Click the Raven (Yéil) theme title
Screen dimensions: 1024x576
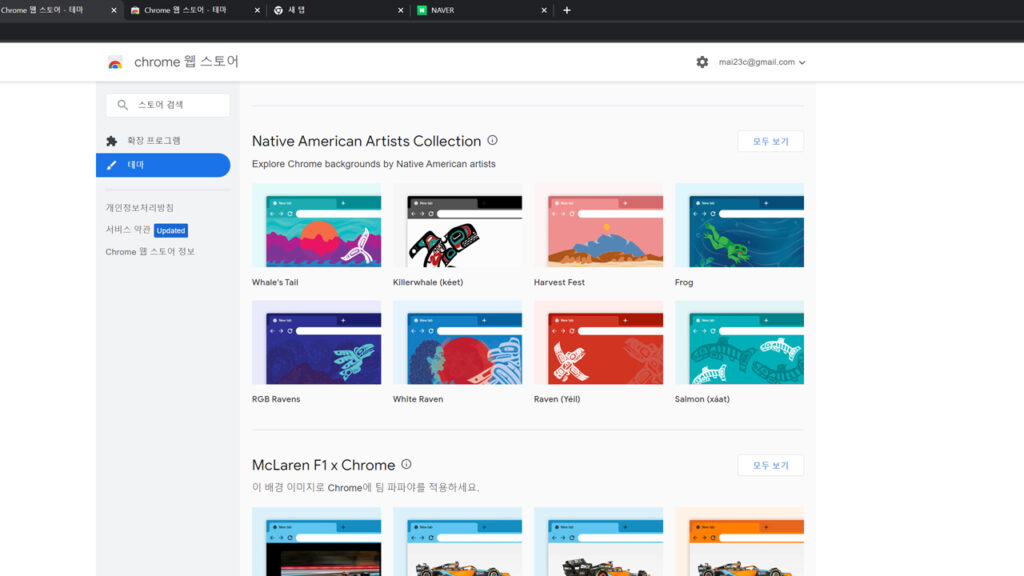coord(557,399)
